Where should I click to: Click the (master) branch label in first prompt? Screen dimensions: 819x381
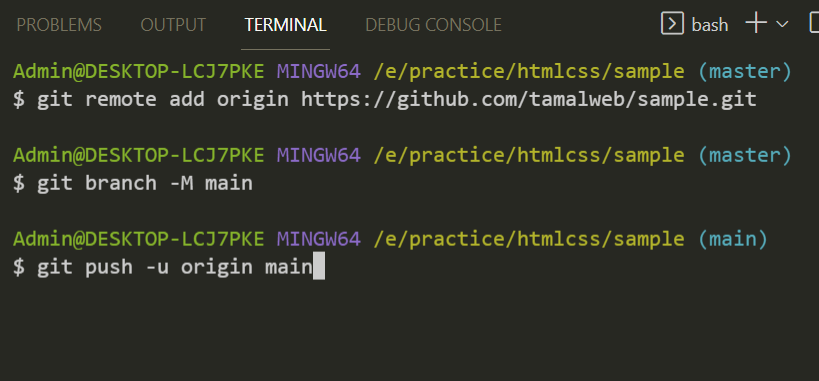pos(745,72)
